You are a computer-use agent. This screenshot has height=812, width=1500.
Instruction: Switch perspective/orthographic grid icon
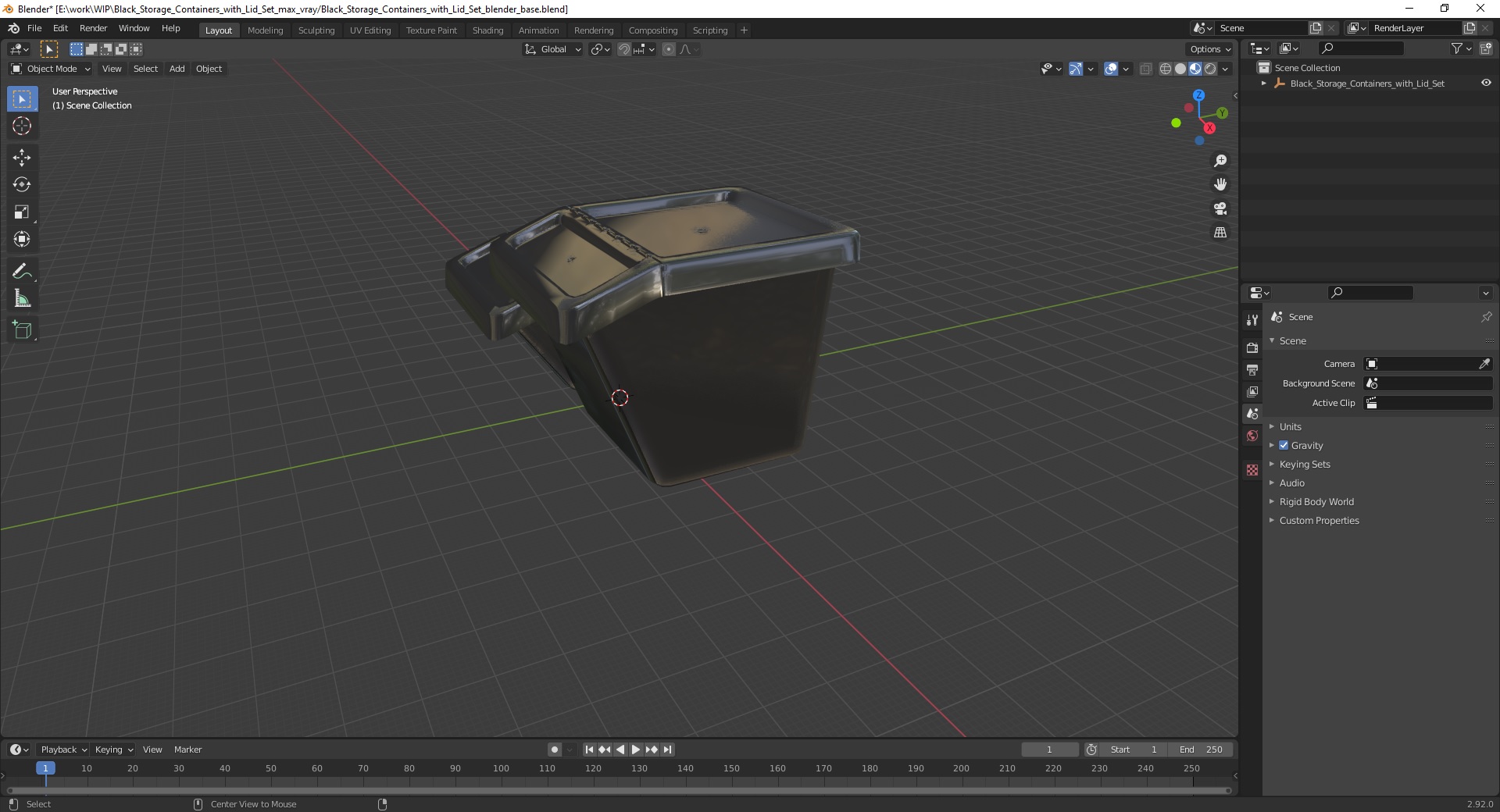1220,232
